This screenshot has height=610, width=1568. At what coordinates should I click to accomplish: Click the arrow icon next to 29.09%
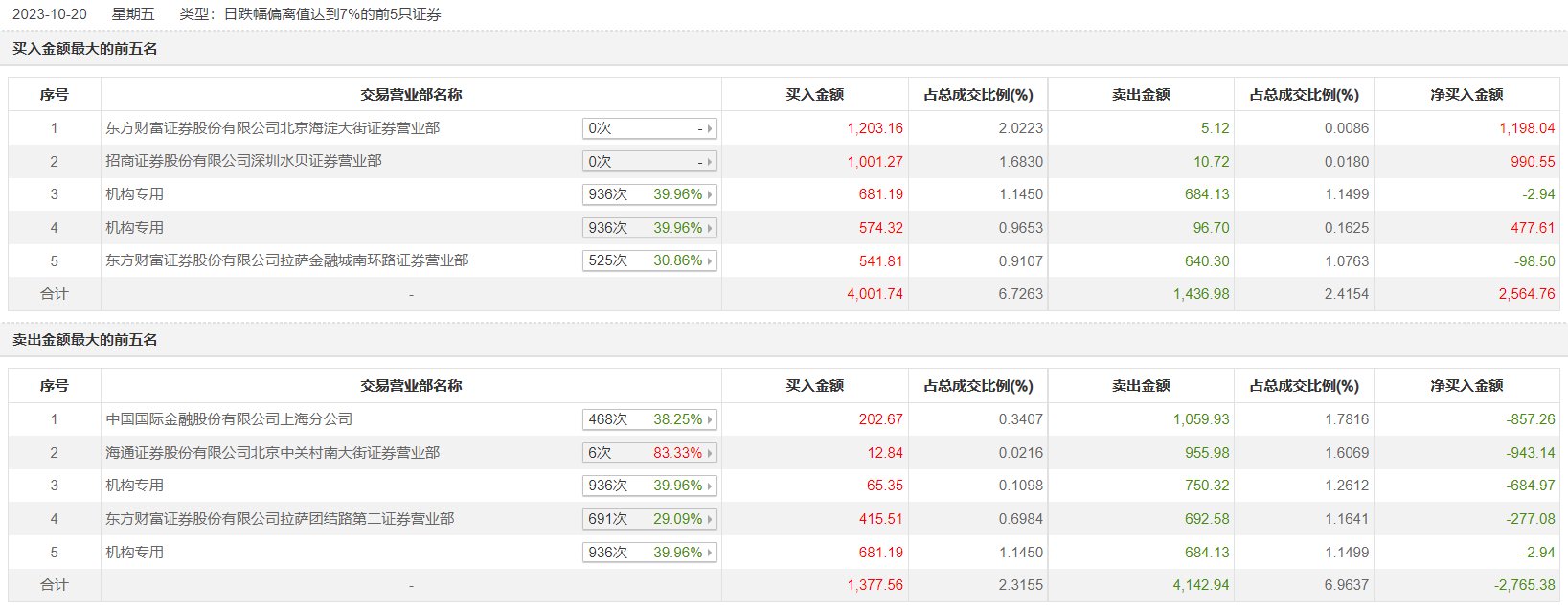(710, 520)
